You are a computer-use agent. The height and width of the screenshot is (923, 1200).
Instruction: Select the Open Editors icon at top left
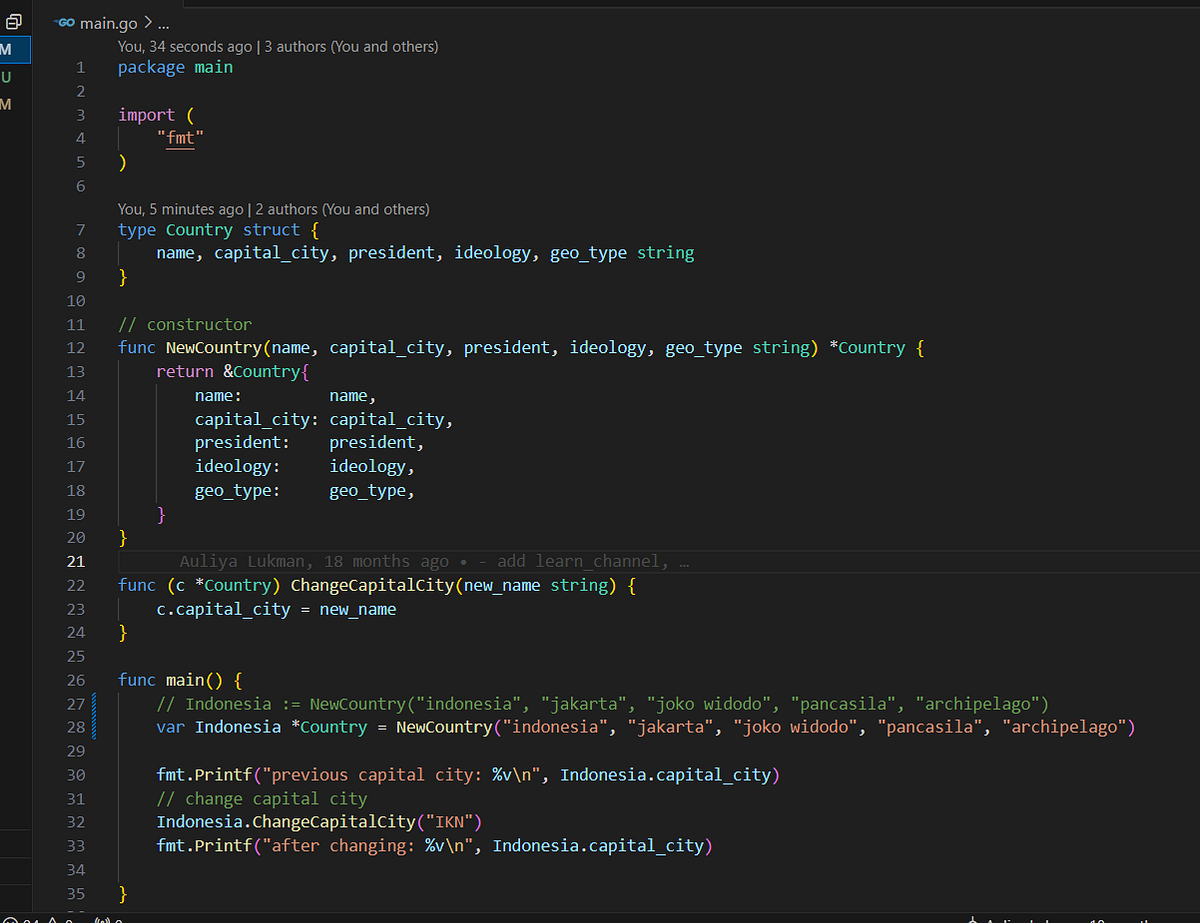point(14,21)
